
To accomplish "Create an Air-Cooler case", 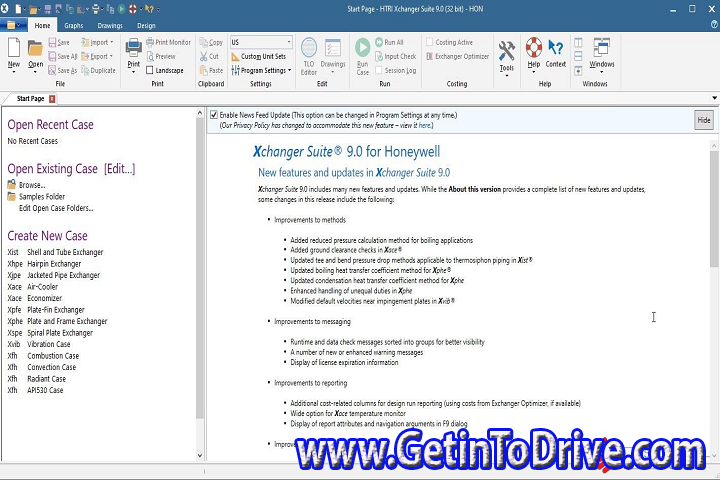I will pos(33,287).
